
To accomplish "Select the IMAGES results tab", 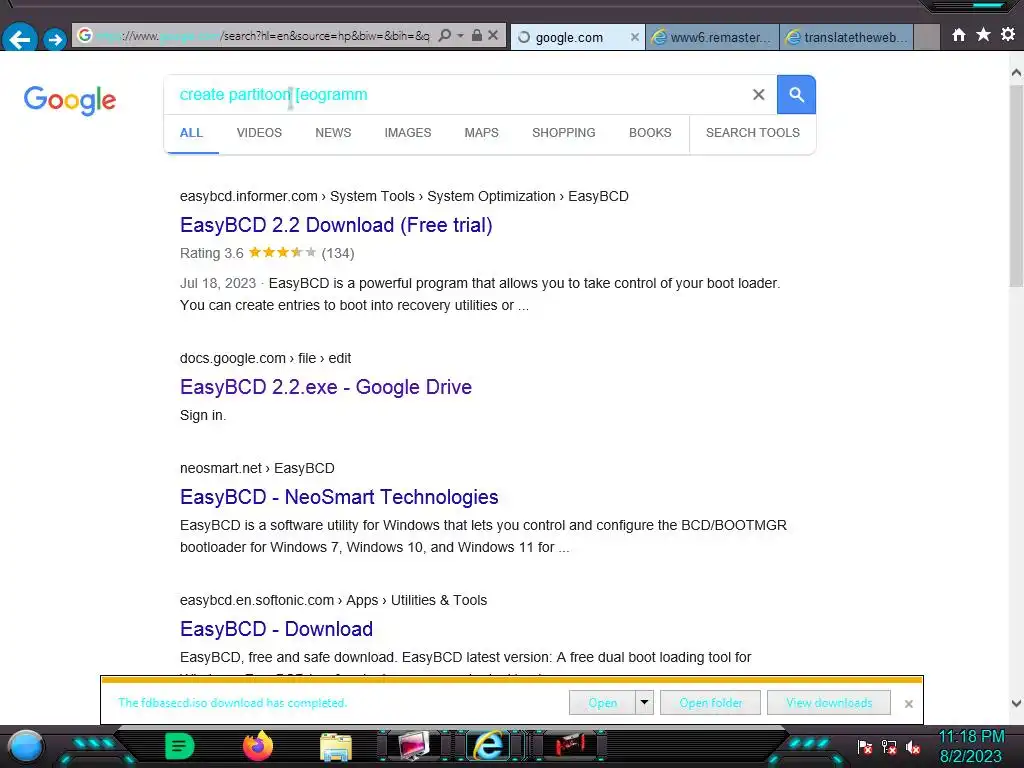I will pyautogui.click(x=408, y=133).
